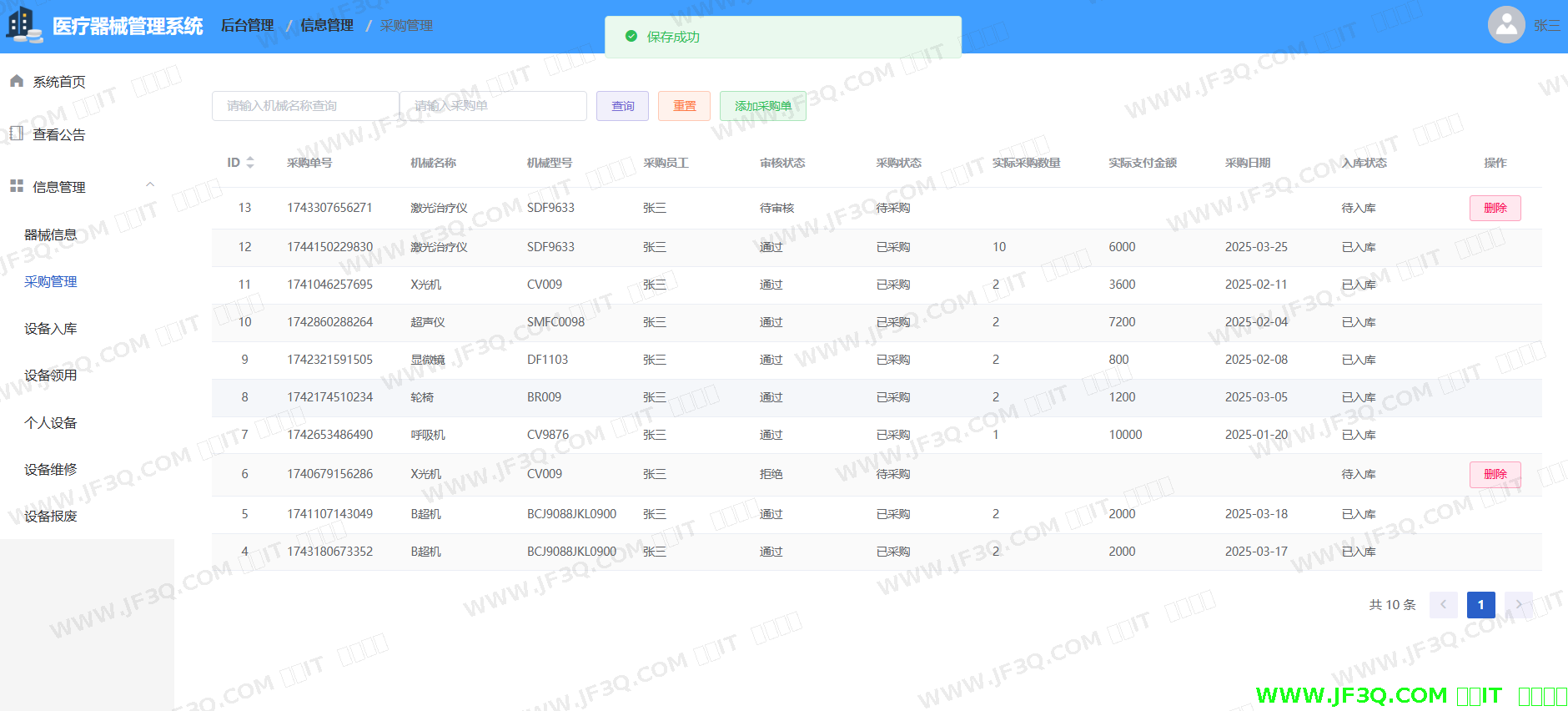Focus the 机械名称 search input field
Viewport: 1568px width, 711px height.
tap(304, 106)
